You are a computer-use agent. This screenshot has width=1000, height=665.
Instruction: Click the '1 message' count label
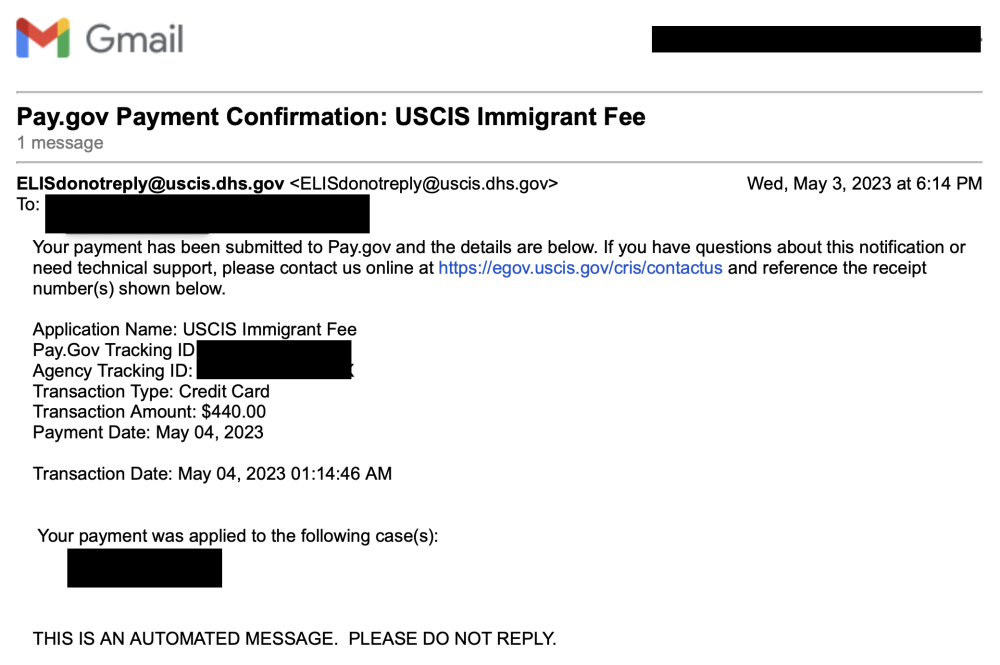[x=60, y=143]
